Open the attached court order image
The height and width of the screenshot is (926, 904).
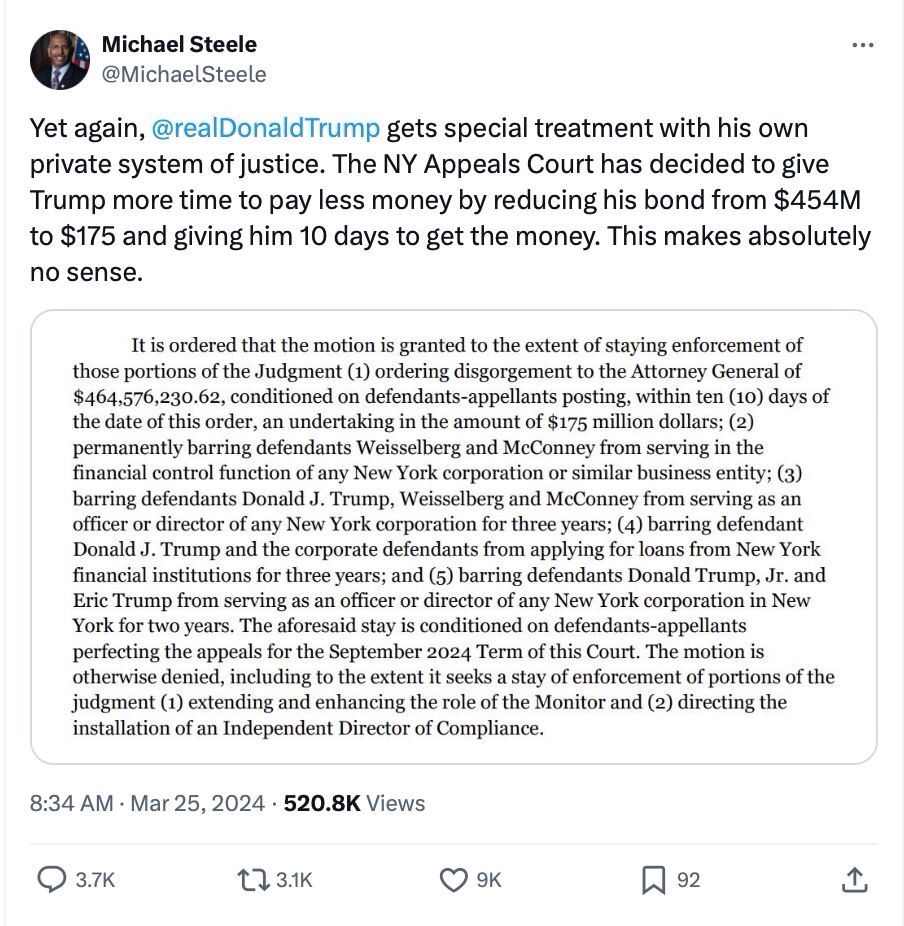(453, 537)
